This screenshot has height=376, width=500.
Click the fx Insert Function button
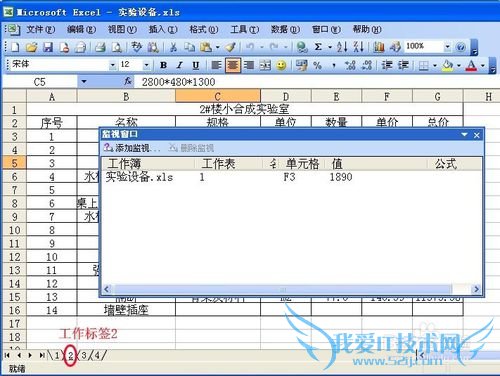click(128, 81)
